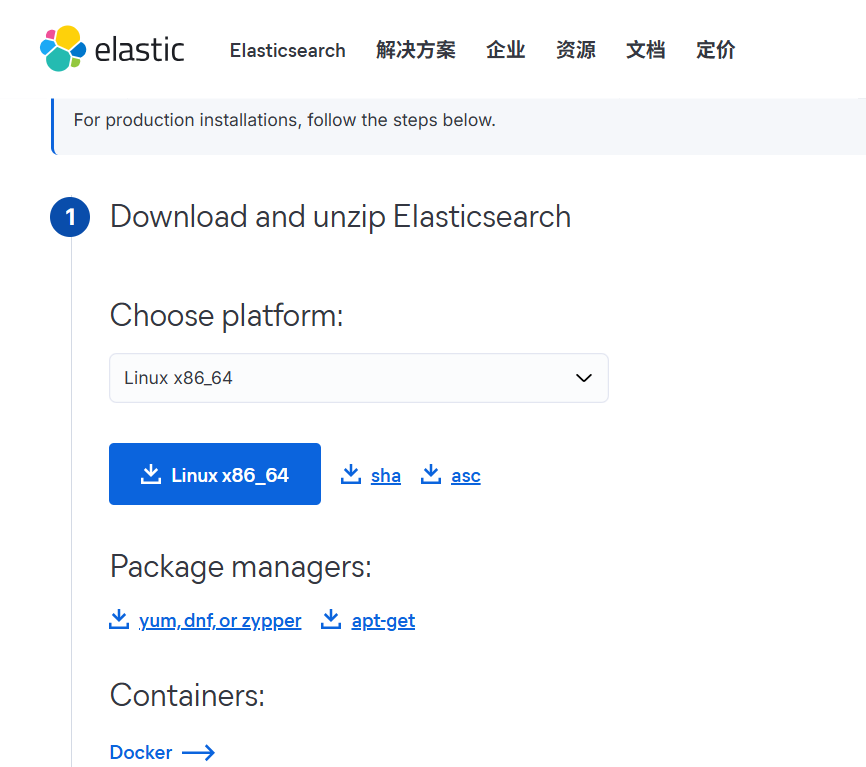The width and height of the screenshot is (866, 767).
Task: Open the Elasticsearch nav menu
Action: pos(287,50)
